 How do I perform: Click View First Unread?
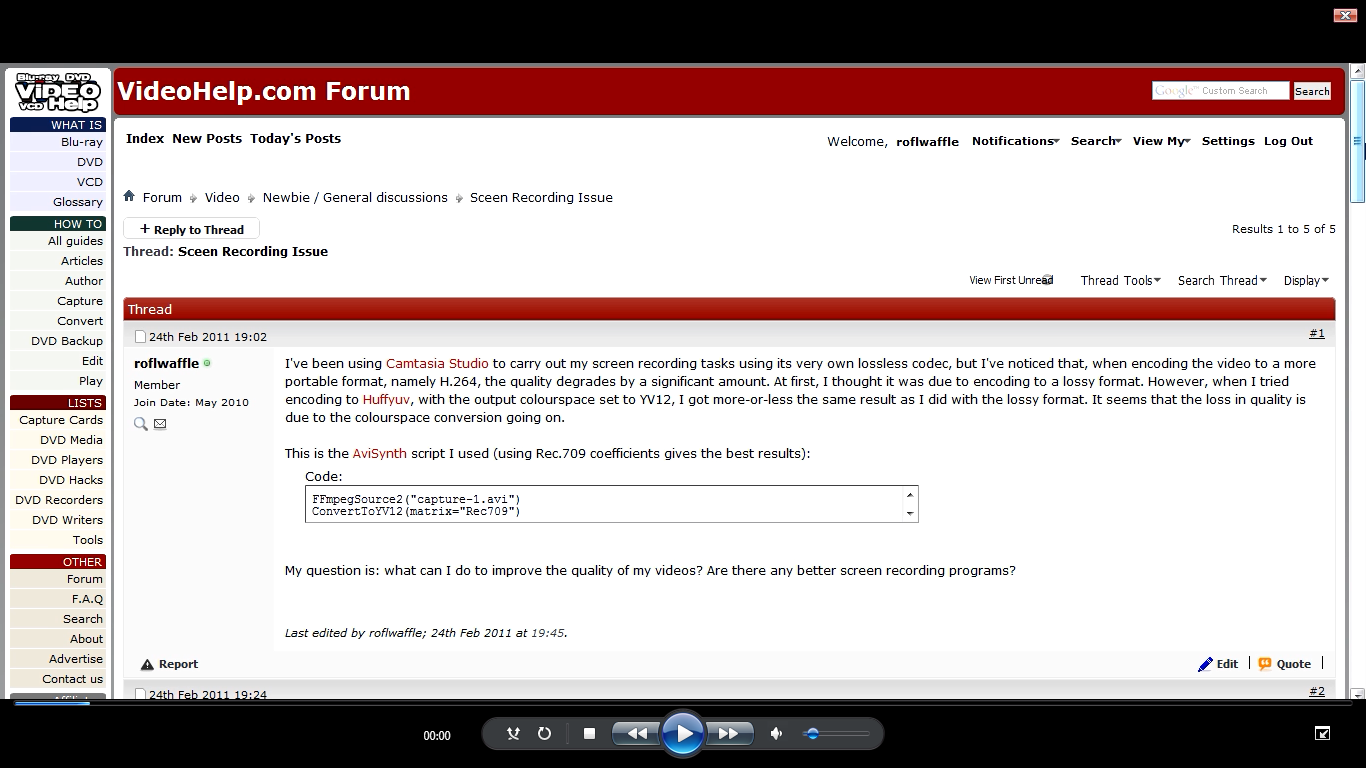tap(1011, 280)
